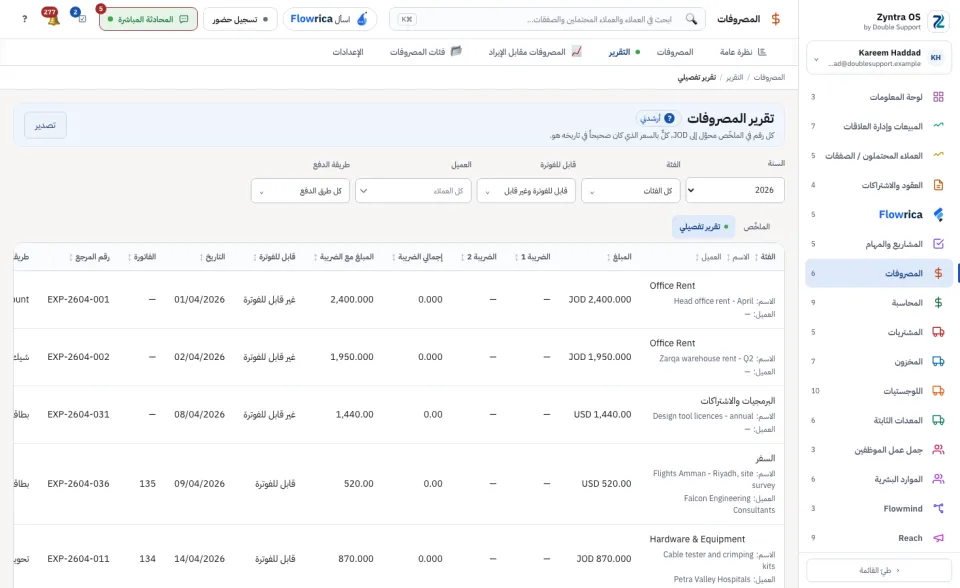
Task: Click the global search input field
Action: coord(547,19)
